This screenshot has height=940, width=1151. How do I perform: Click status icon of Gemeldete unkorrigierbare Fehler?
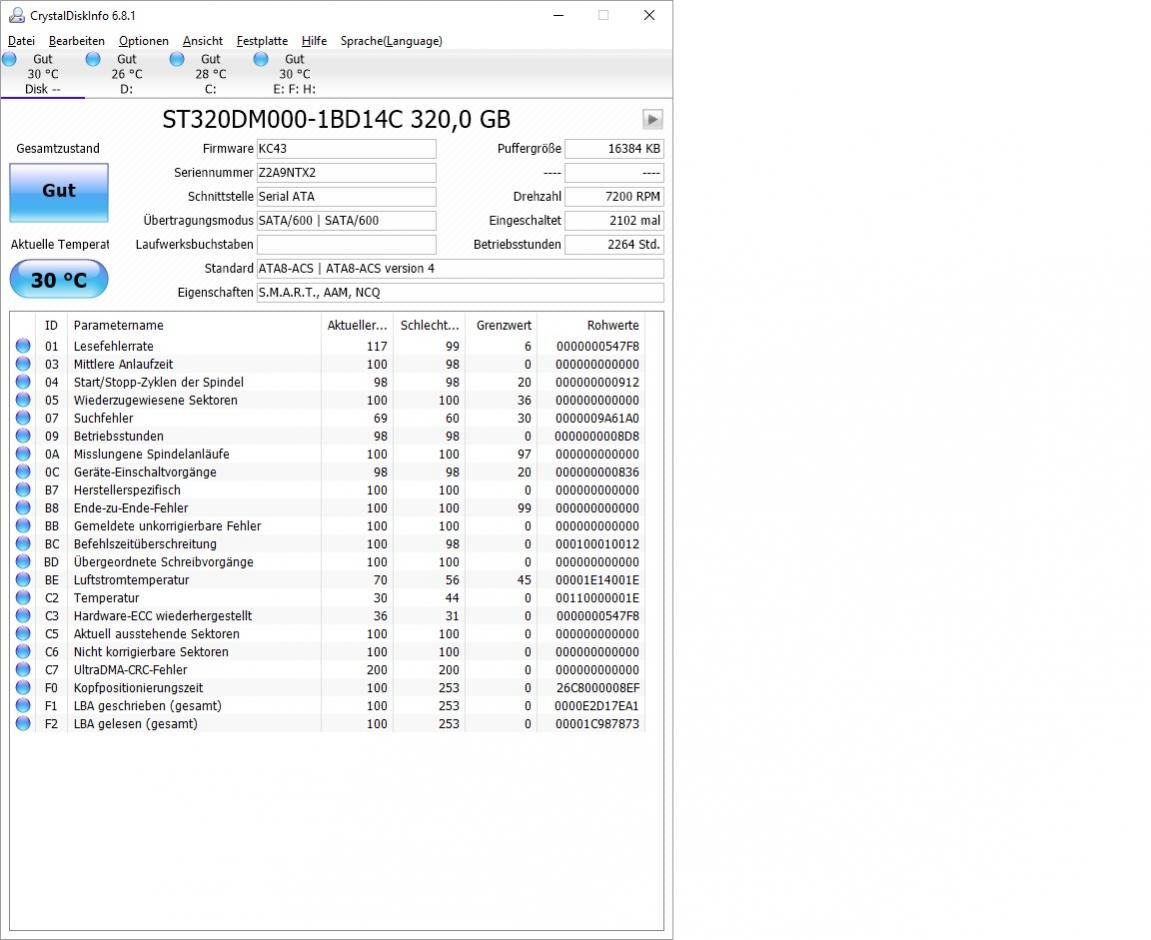(x=23, y=525)
